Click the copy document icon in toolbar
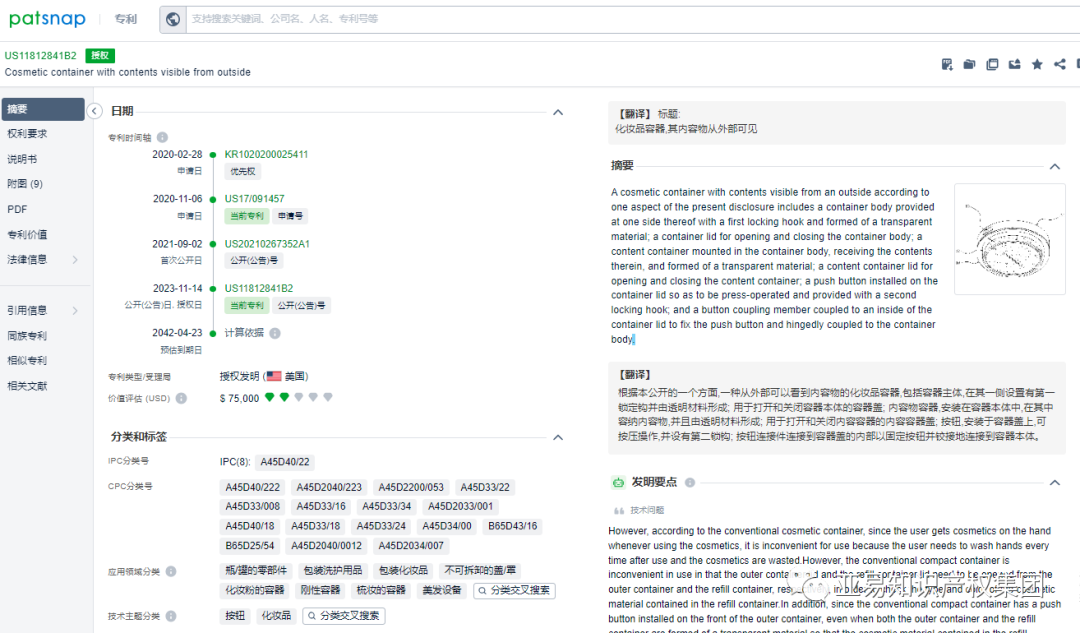1080x633 pixels. [x=992, y=64]
